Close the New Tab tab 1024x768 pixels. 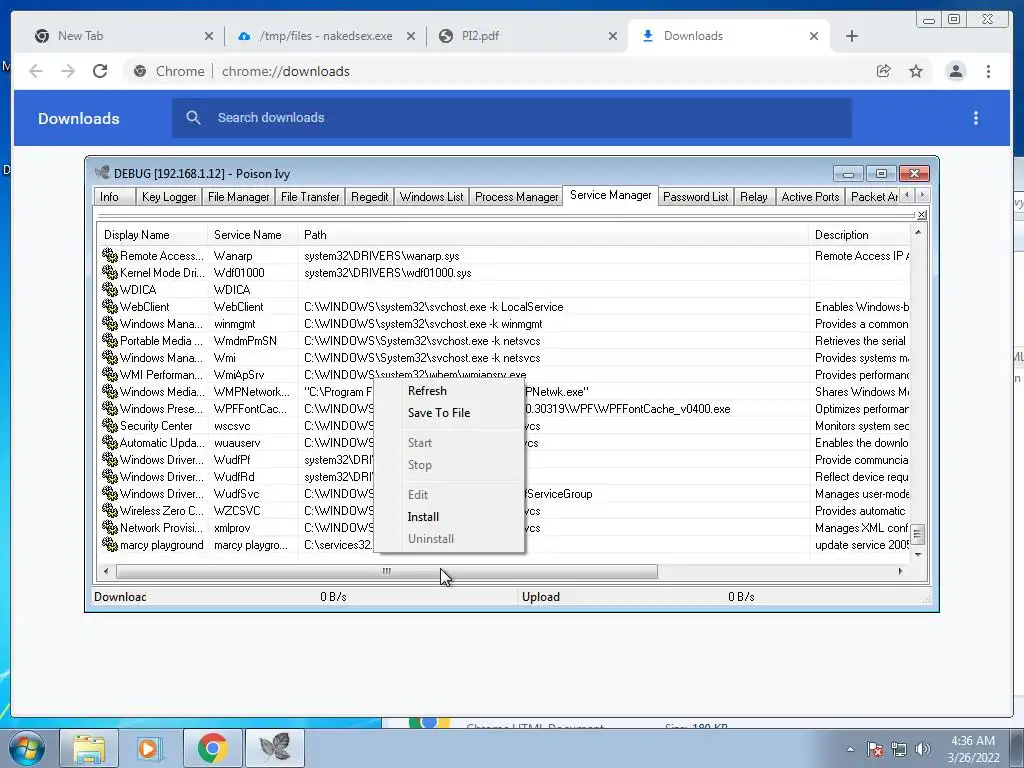point(209,36)
